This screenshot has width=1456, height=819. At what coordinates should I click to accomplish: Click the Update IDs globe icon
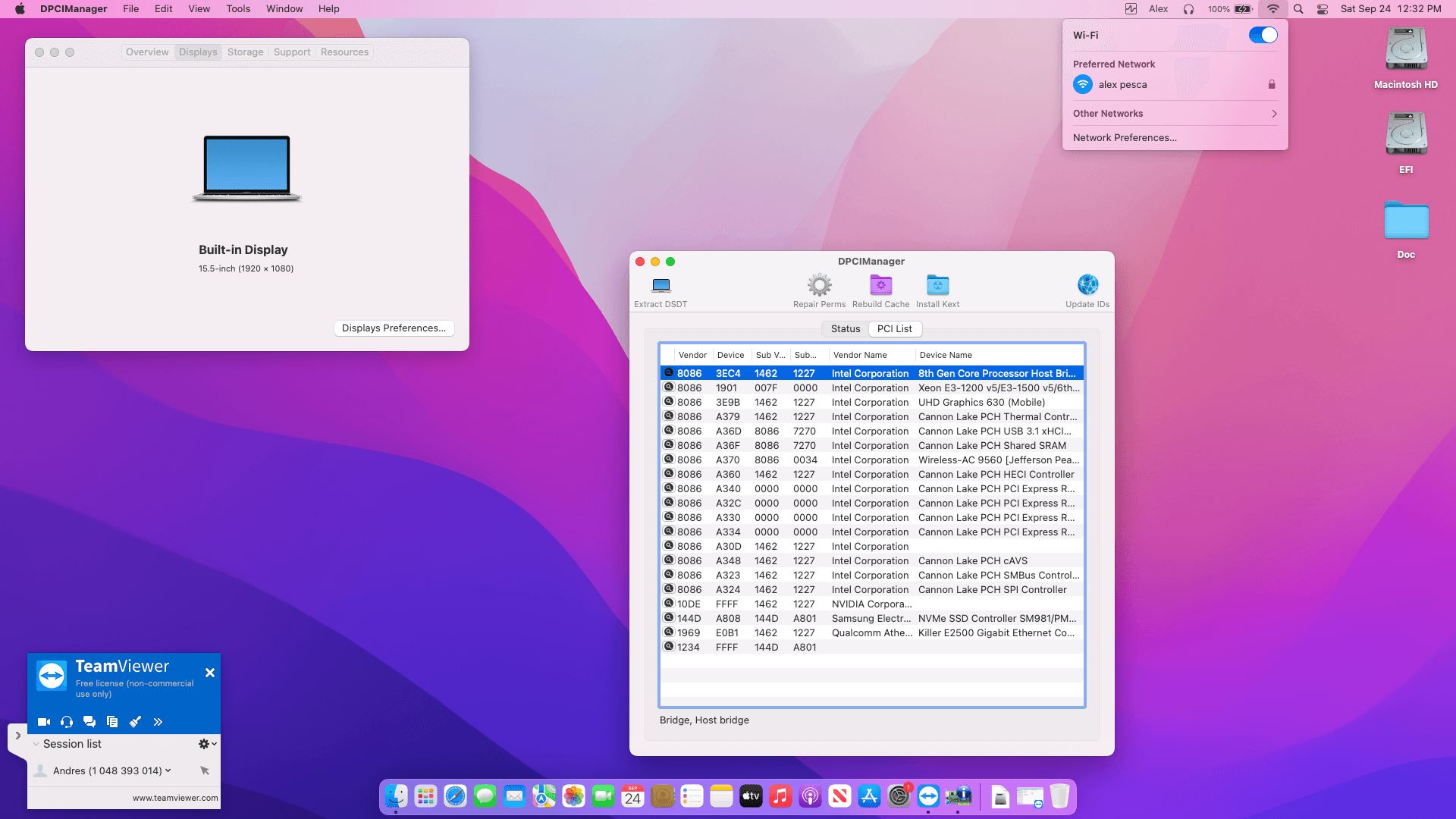1087,285
